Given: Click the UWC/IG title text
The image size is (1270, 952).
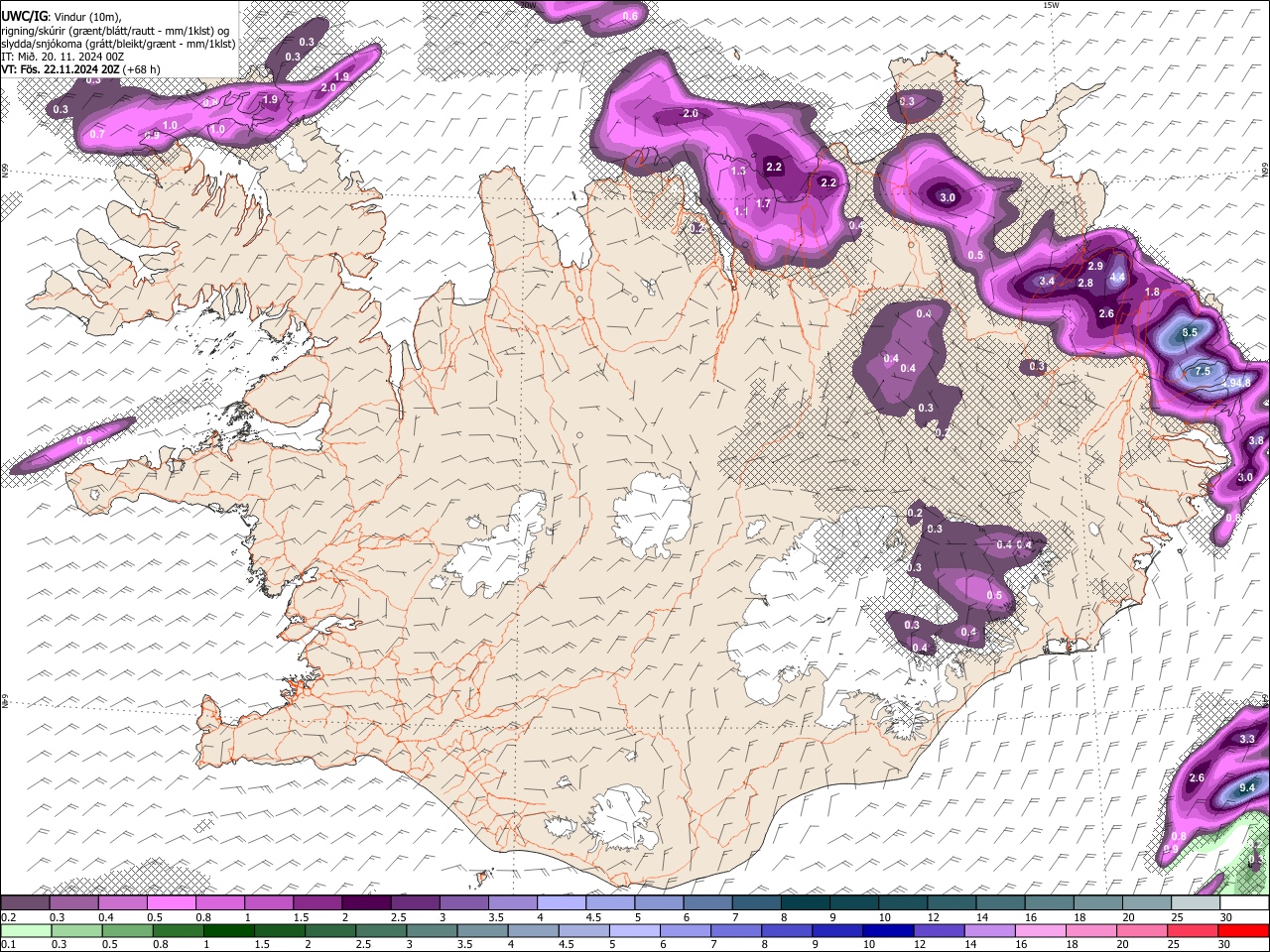Looking at the screenshot, I should 23,16.
